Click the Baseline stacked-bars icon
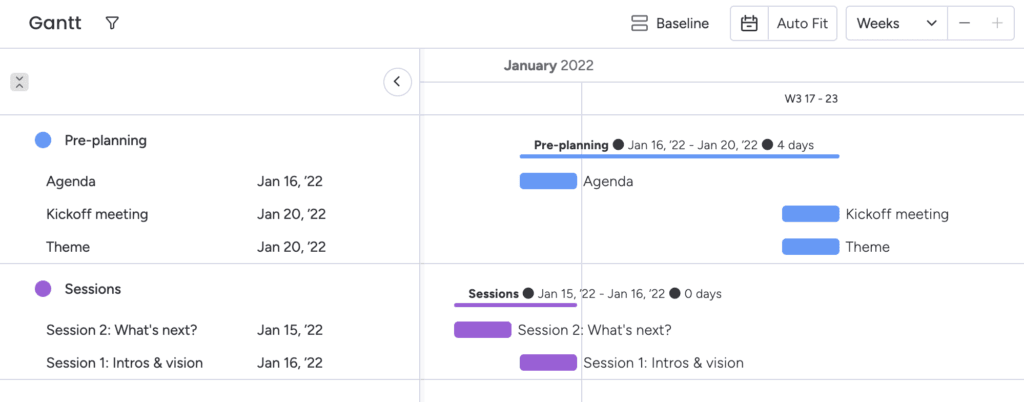The width and height of the screenshot is (1024, 402). coord(640,23)
